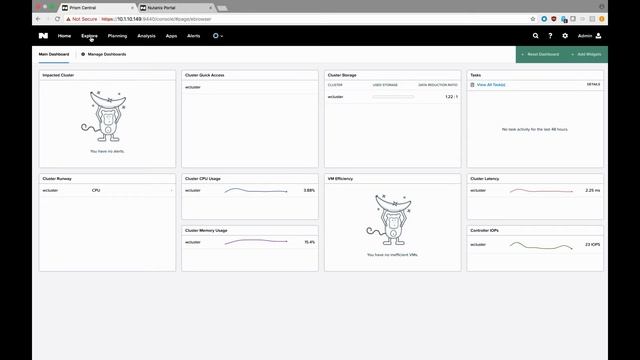Click the Cluster Memory Usage sparkline chart
The width and height of the screenshot is (640, 360).
point(256,242)
